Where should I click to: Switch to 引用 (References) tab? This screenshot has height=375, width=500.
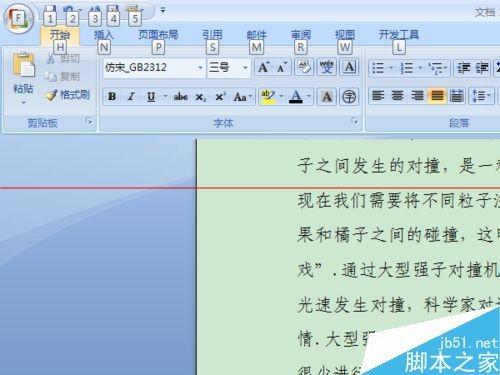point(212,34)
